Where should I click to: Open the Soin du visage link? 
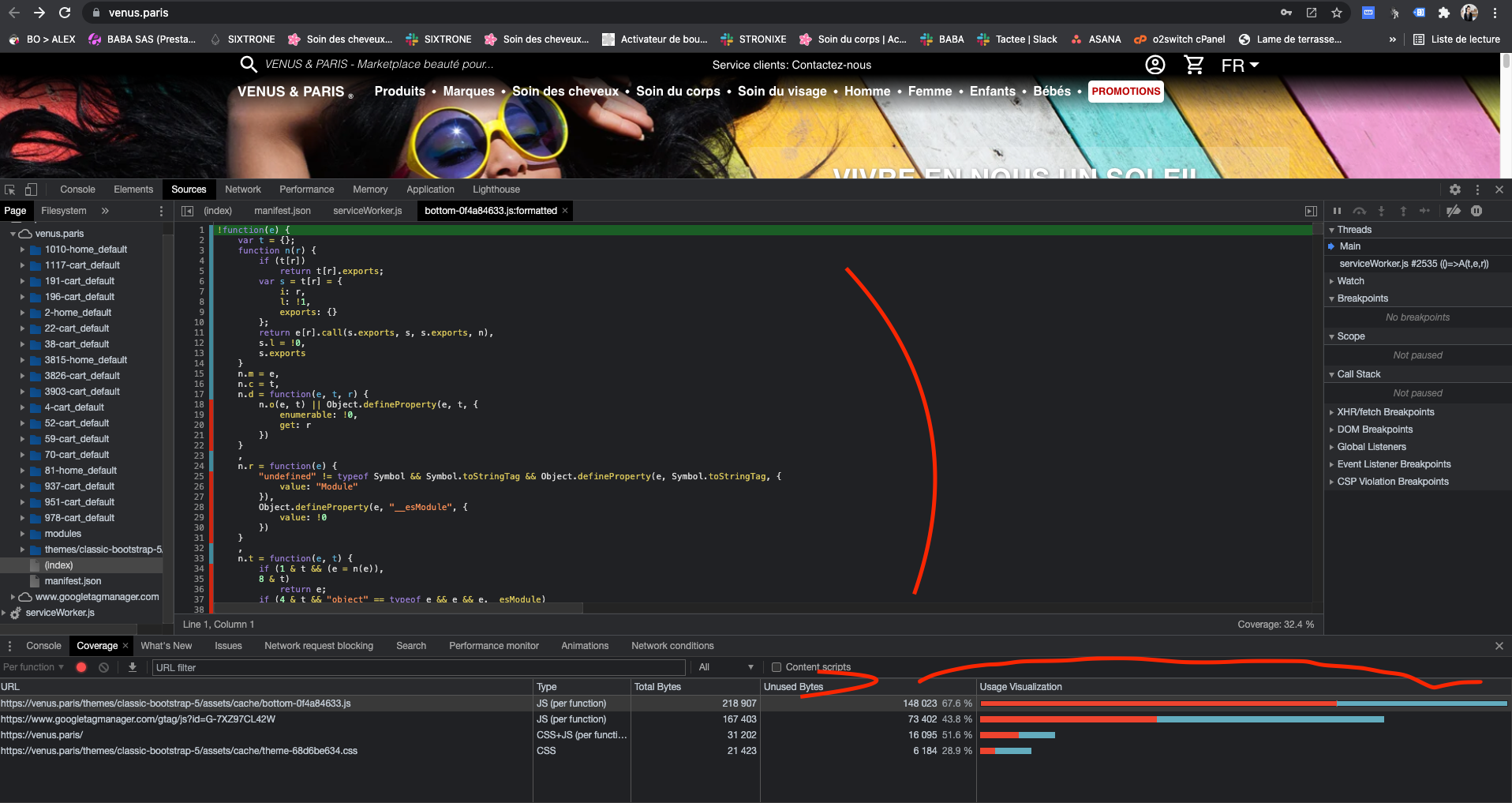pyautogui.click(x=782, y=92)
